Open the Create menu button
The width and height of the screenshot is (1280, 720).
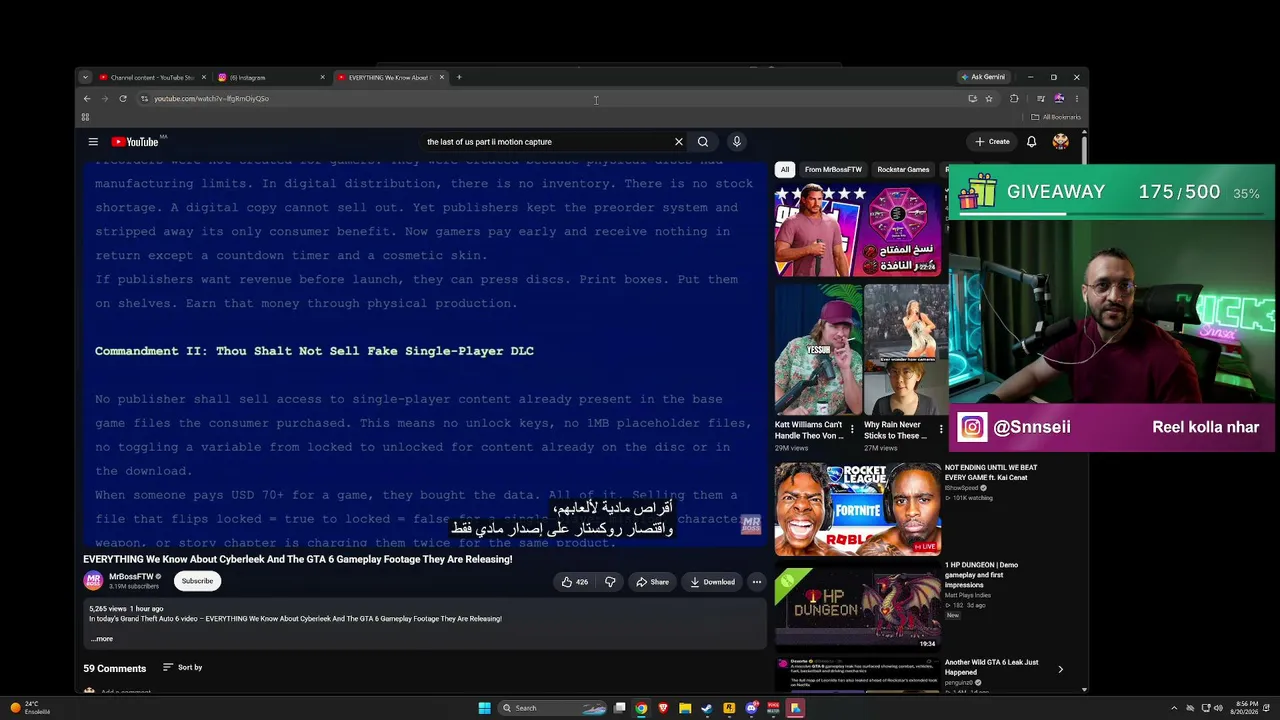[993, 142]
